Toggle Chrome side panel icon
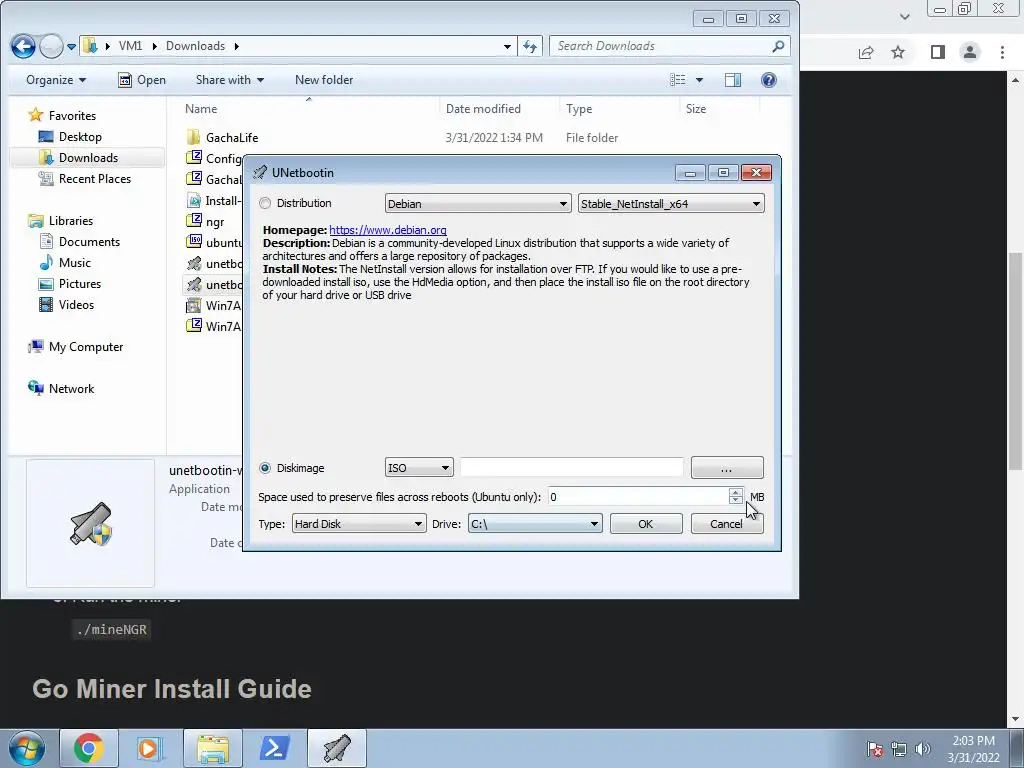 point(938,52)
